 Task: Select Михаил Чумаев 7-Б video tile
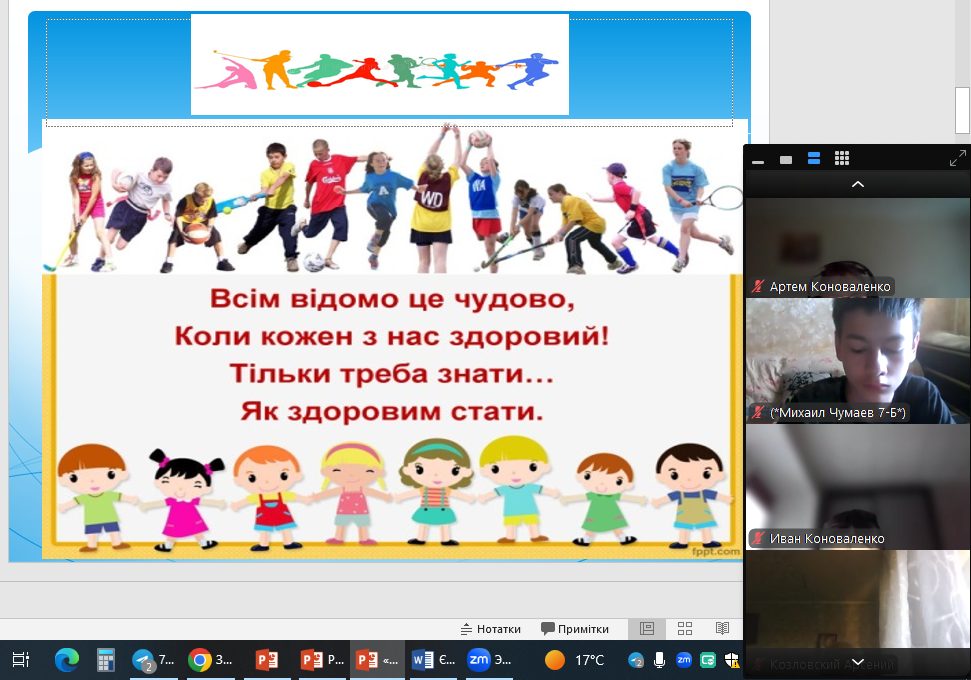click(858, 361)
